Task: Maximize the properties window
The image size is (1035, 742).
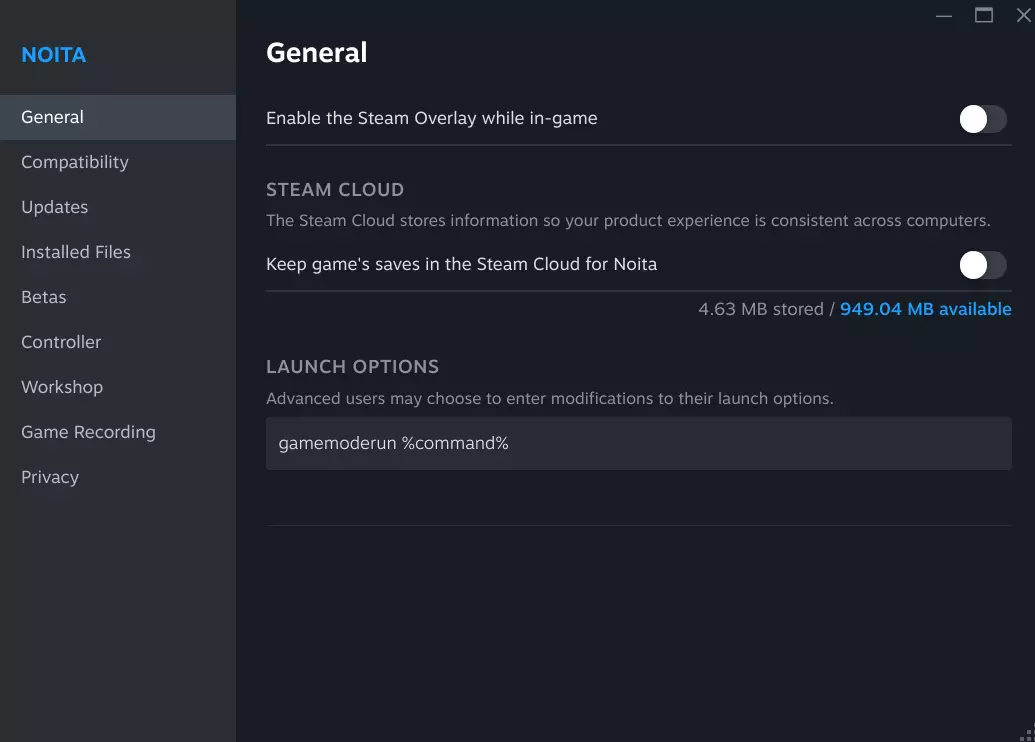Action: click(984, 15)
